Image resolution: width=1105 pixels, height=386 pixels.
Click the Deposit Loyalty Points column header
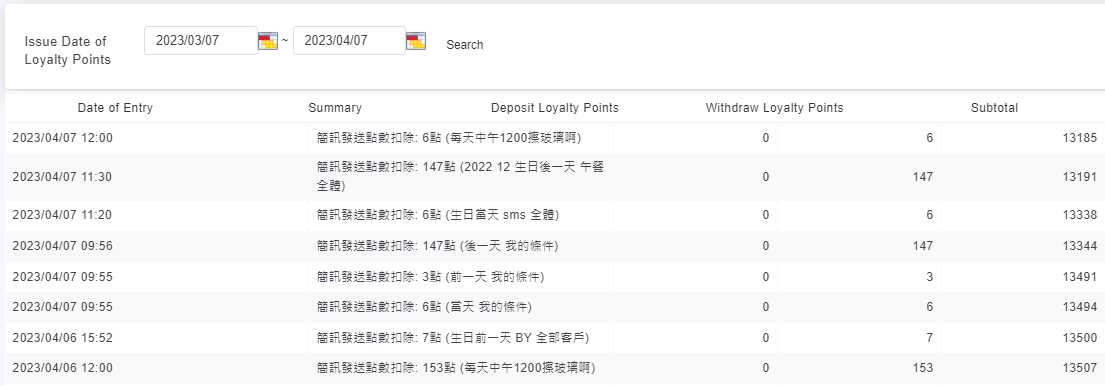555,108
